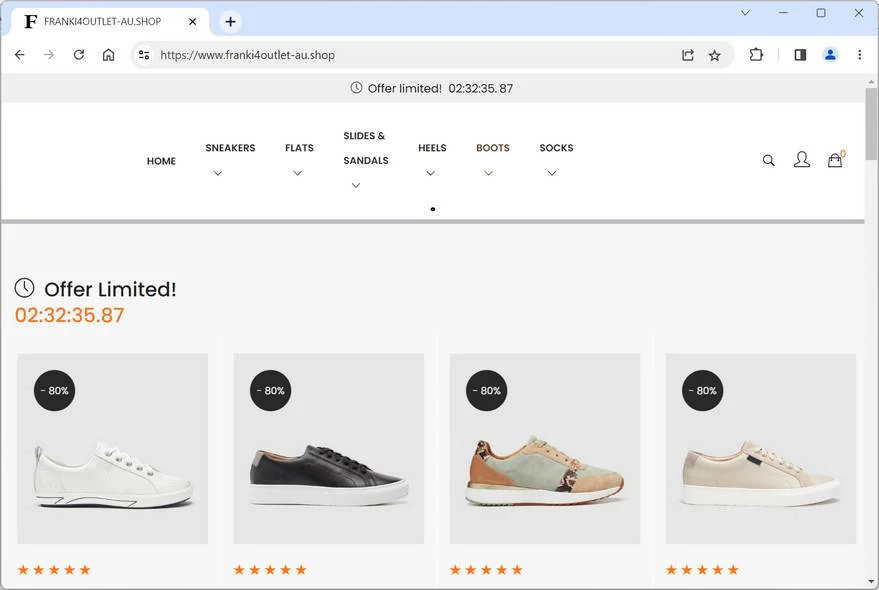Click the orange 02:32:35.87 countdown timer
879x590 pixels.
(70, 315)
